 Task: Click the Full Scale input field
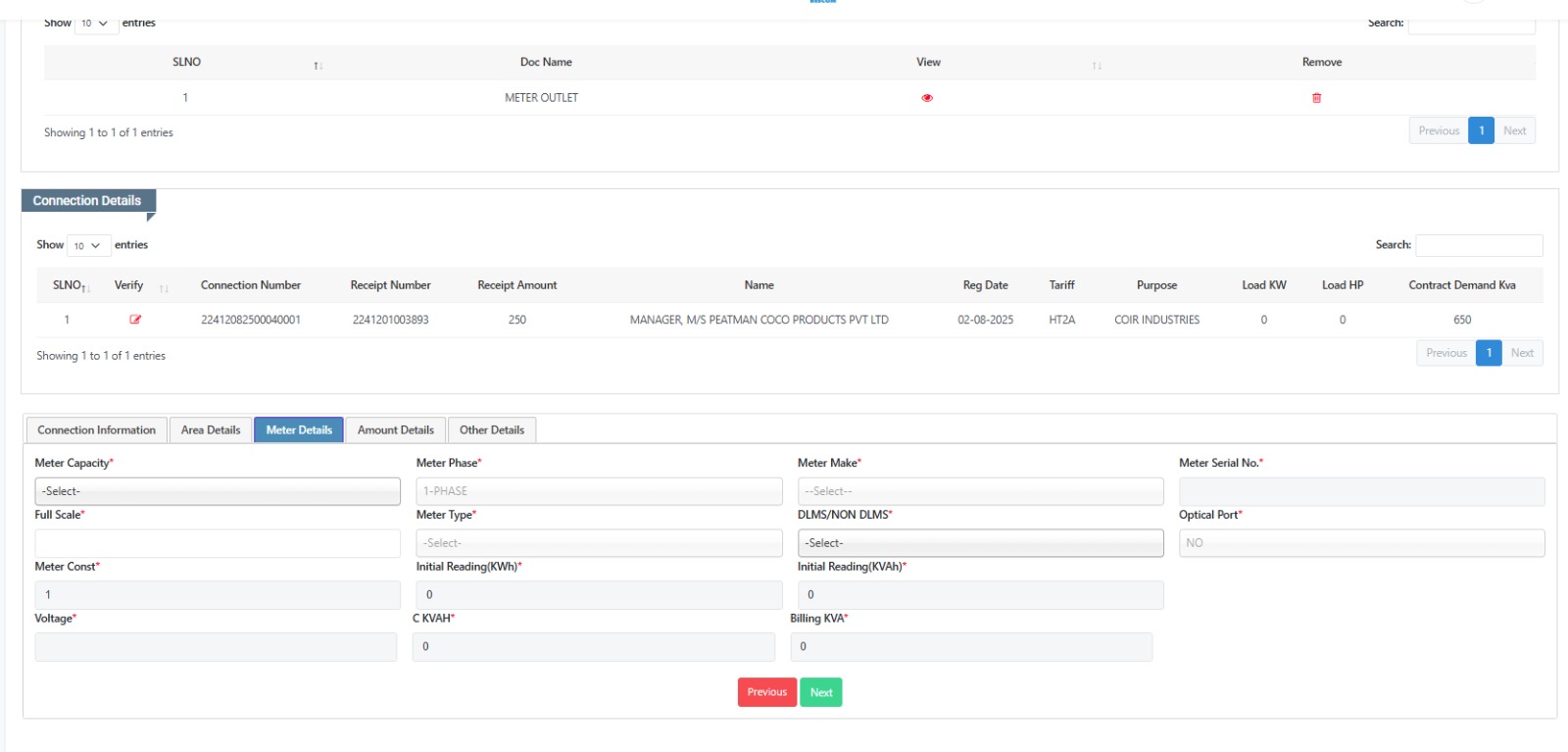(x=218, y=543)
